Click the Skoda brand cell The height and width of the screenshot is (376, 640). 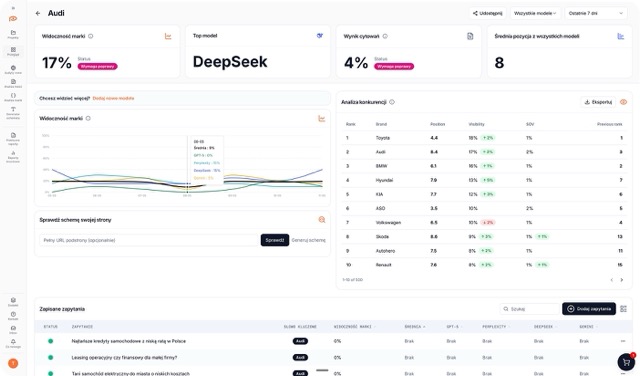click(382, 237)
